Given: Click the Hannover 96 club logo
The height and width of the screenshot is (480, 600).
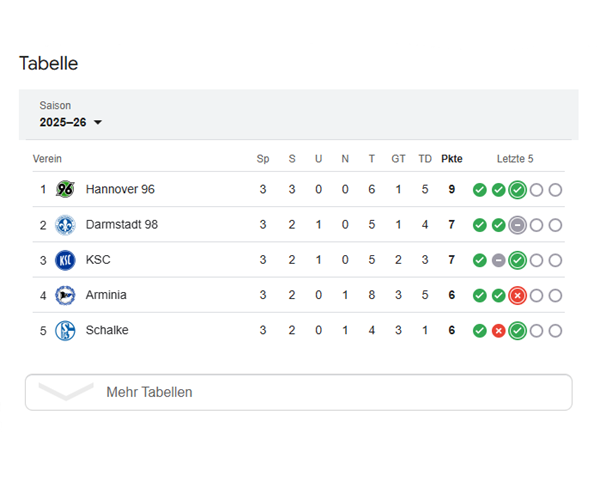Looking at the screenshot, I should (65, 189).
